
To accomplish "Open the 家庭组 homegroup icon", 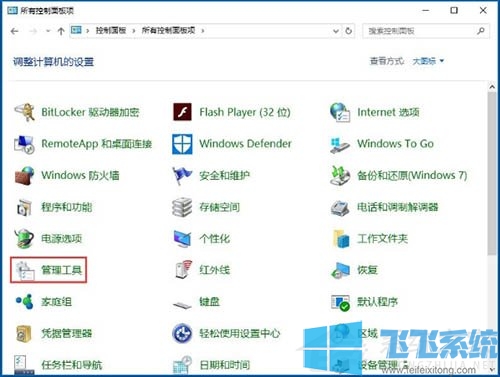I will pos(24,302).
